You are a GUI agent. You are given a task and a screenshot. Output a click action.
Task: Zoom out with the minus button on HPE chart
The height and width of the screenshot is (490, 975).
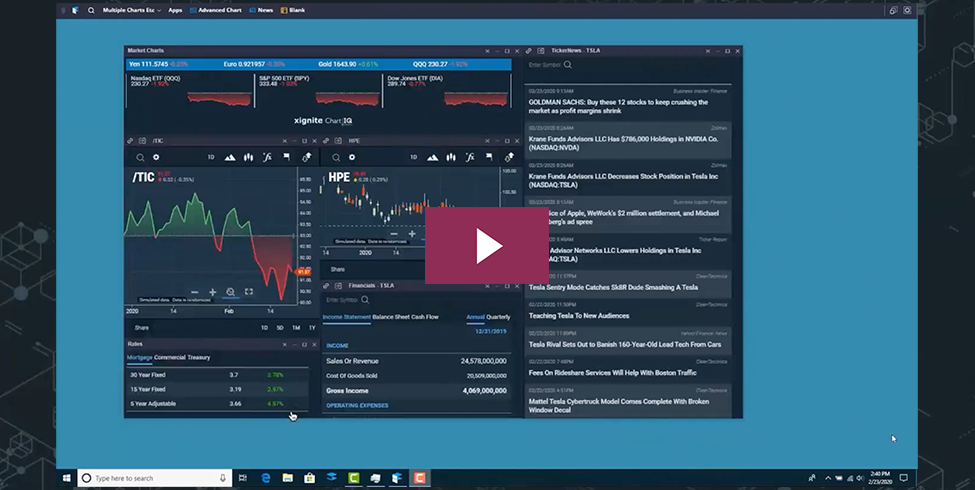[x=394, y=234]
